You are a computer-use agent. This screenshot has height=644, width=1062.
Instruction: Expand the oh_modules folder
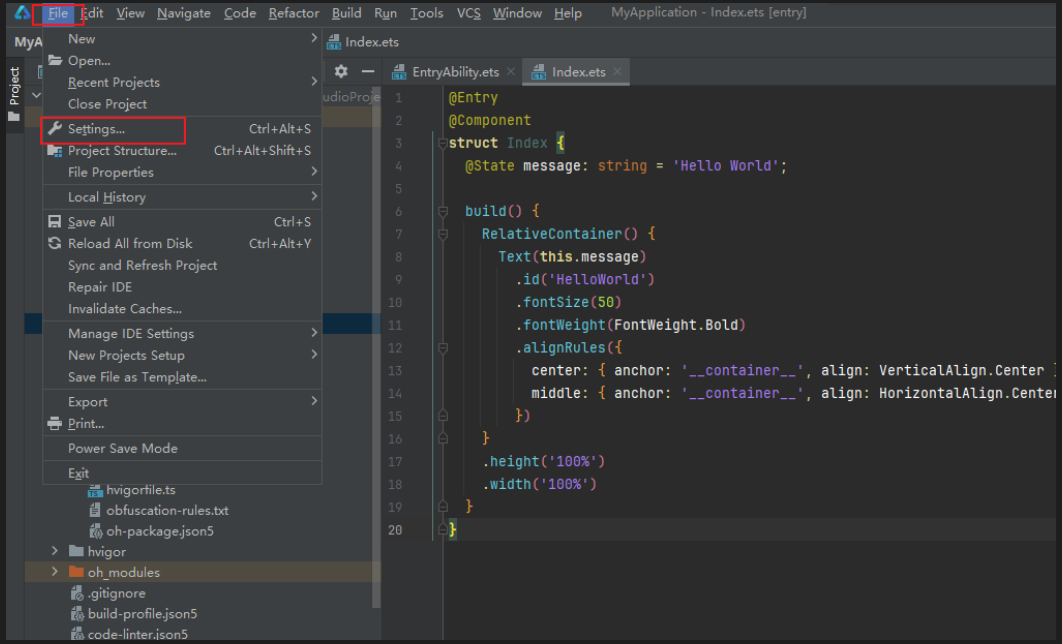coord(54,572)
